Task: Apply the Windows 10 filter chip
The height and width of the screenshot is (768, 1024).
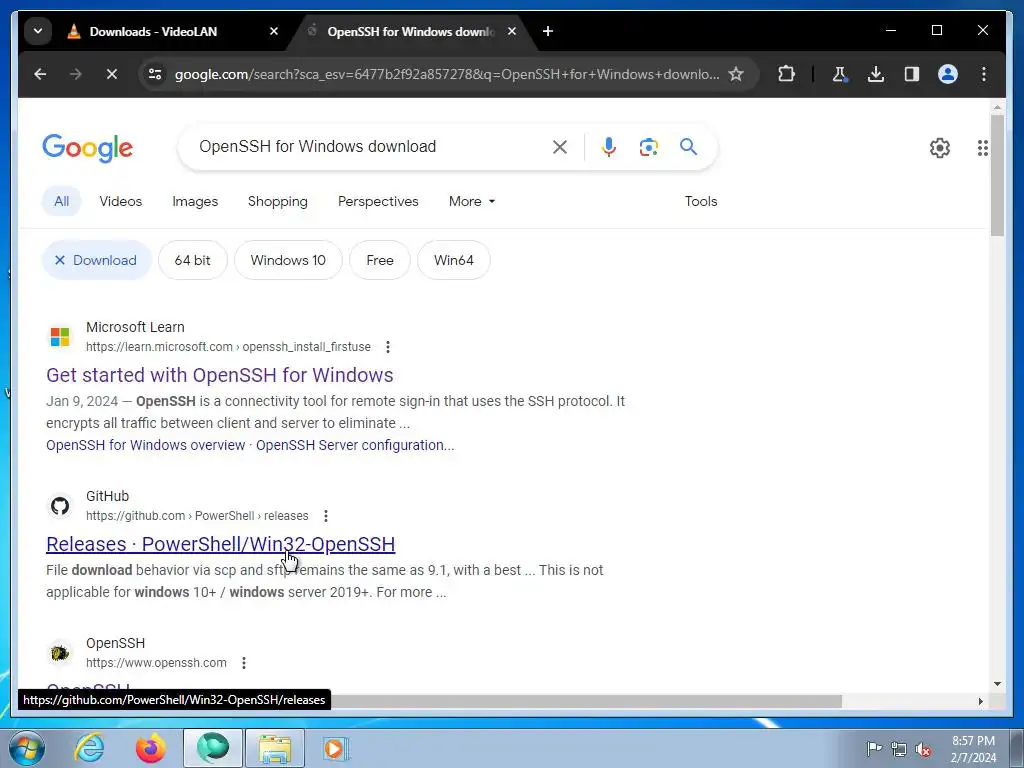Action: [x=288, y=260]
